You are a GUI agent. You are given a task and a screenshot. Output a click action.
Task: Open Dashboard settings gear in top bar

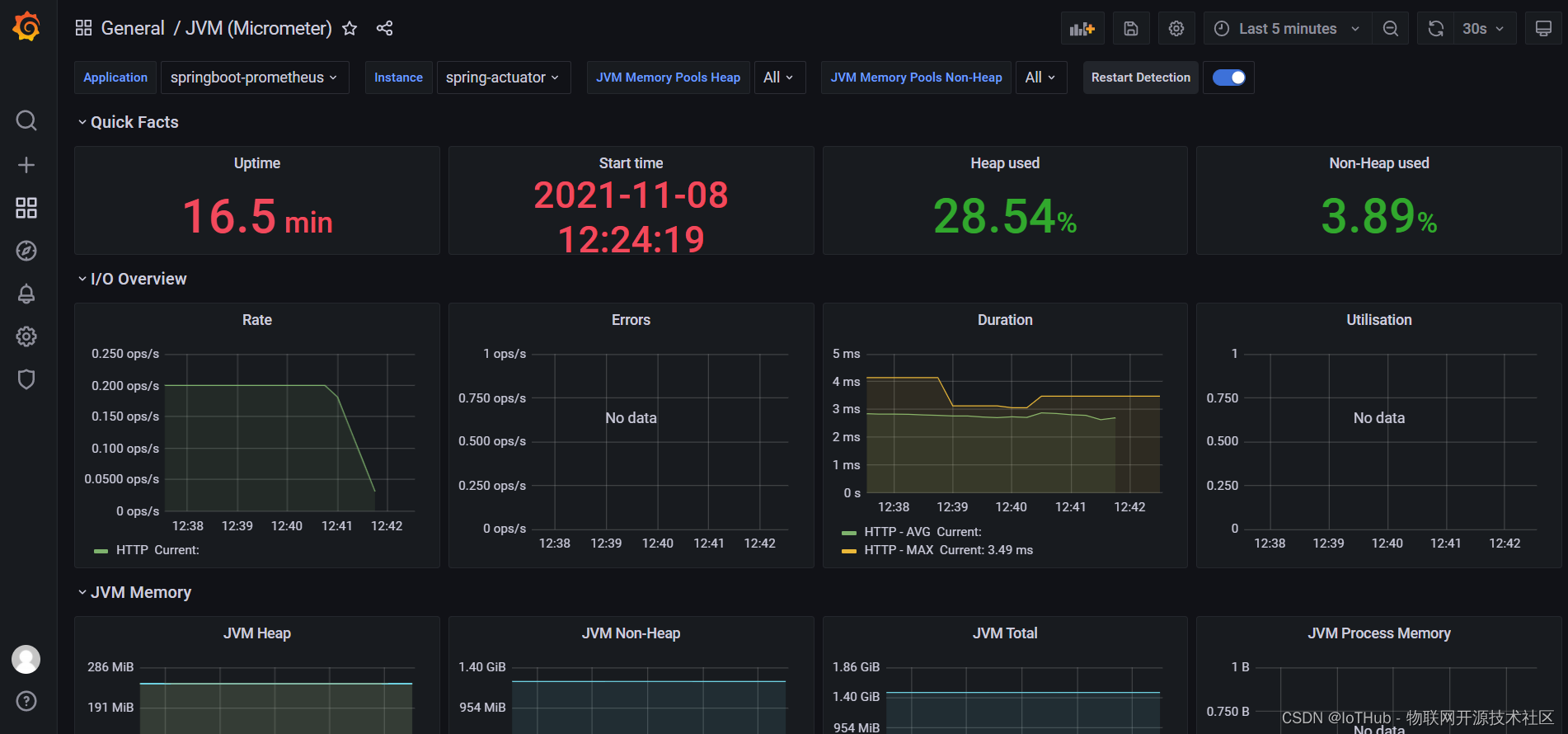pos(1176,29)
